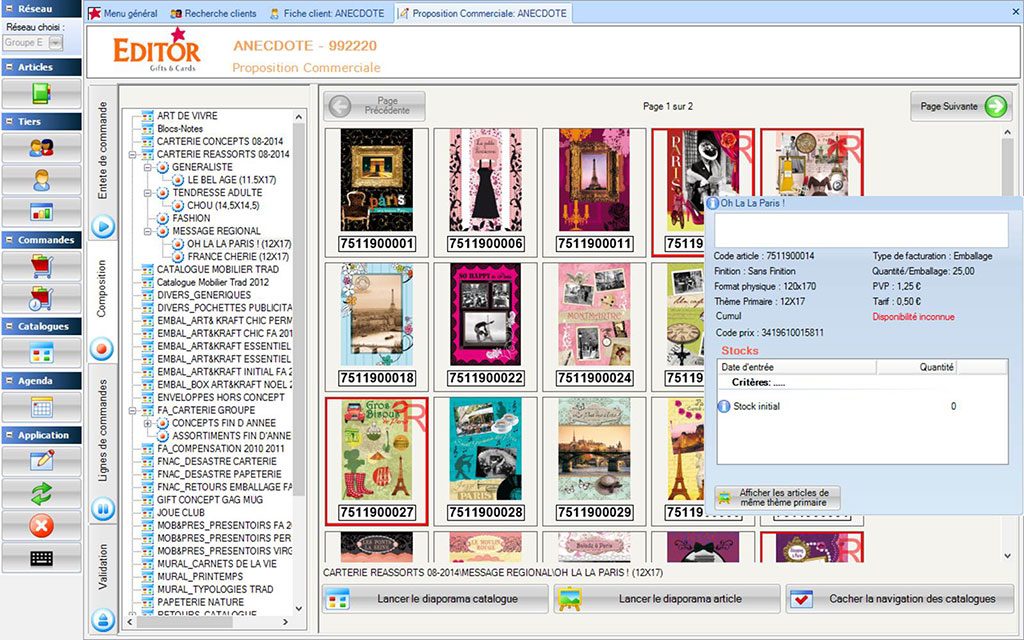This screenshot has height=640, width=1024.
Task: Click the edit notepad Application icon
Action: pyautogui.click(x=41, y=460)
